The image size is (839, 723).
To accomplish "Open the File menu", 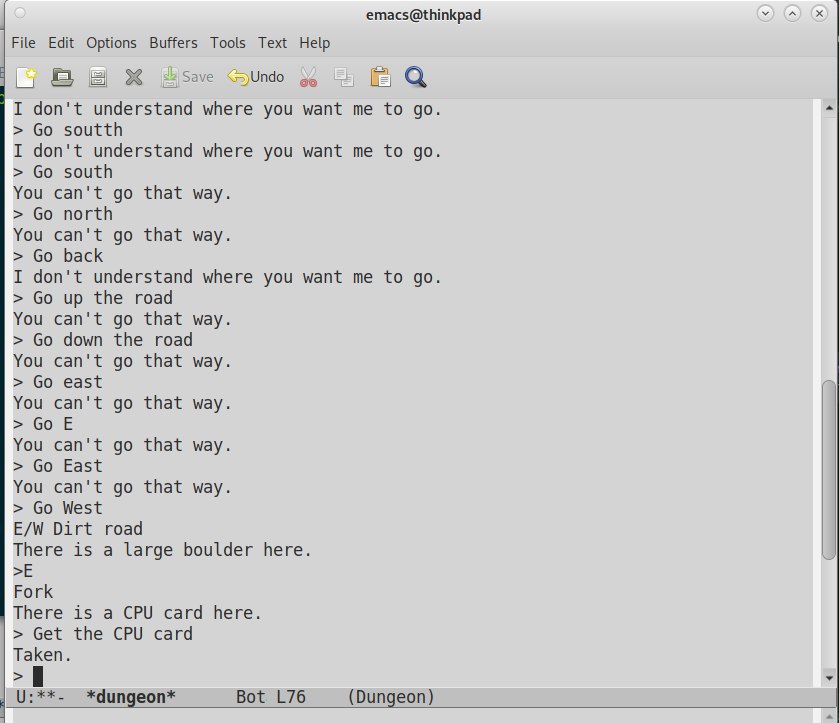I will (24, 43).
